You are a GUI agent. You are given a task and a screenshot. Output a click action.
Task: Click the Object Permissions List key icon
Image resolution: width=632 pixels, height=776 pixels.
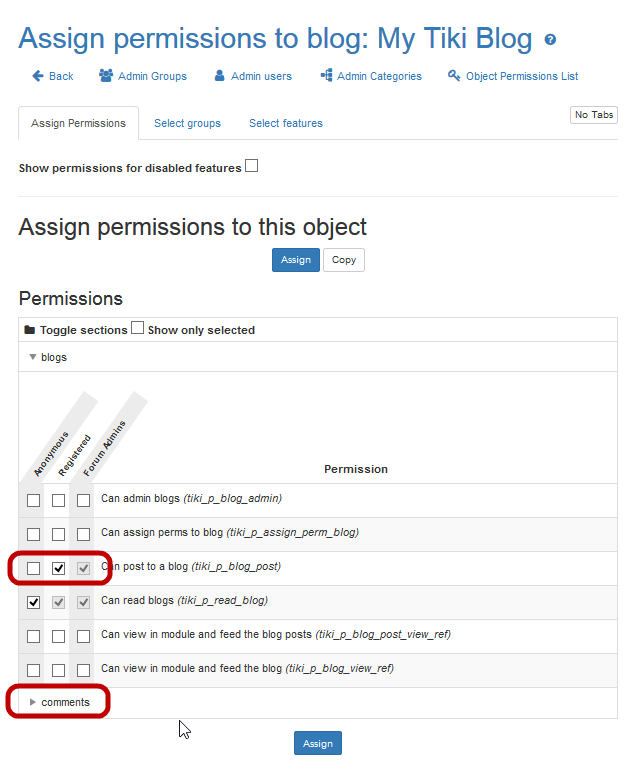pos(455,76)
